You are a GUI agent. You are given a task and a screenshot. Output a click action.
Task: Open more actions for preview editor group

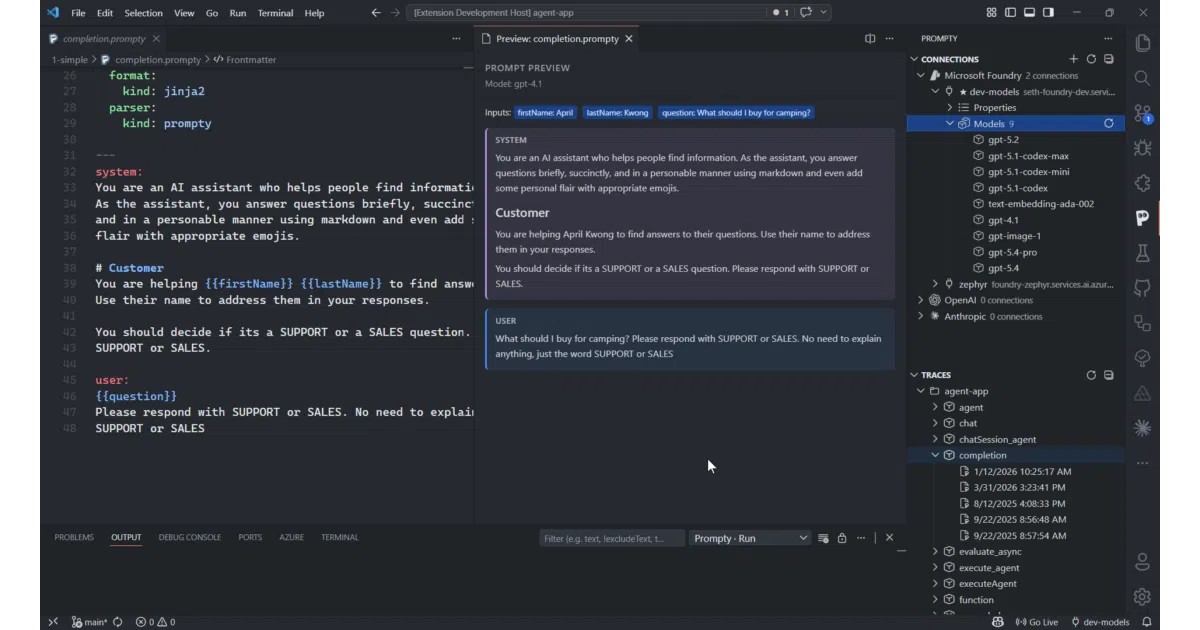click(x=889, y=39)
